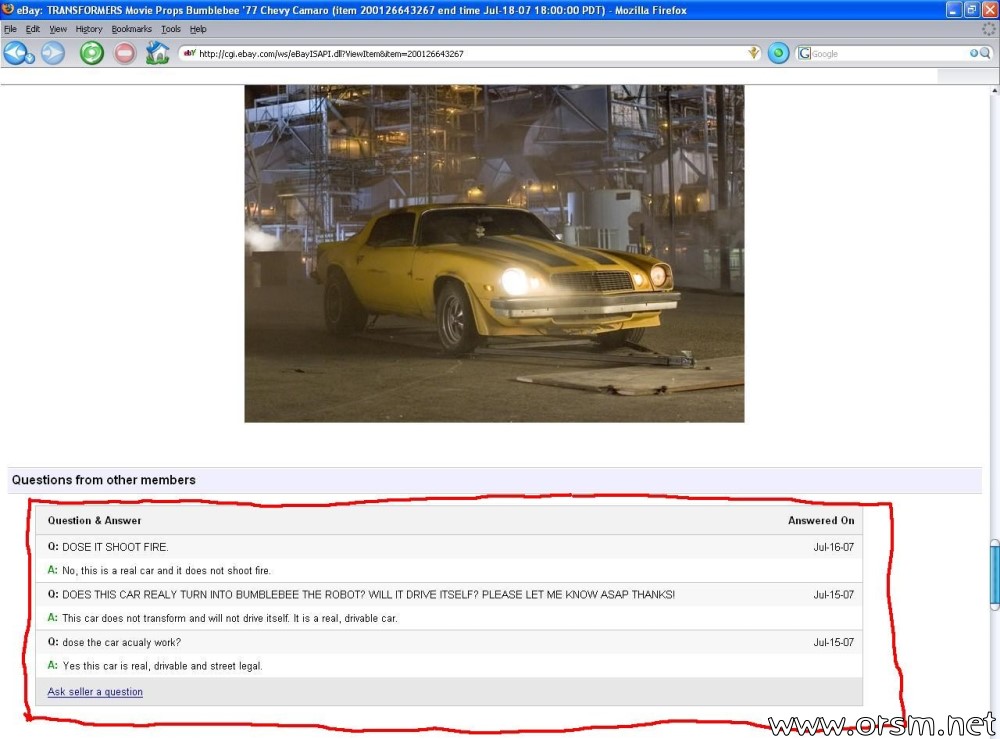Click inside the Google search box

(x=890, y=54)
